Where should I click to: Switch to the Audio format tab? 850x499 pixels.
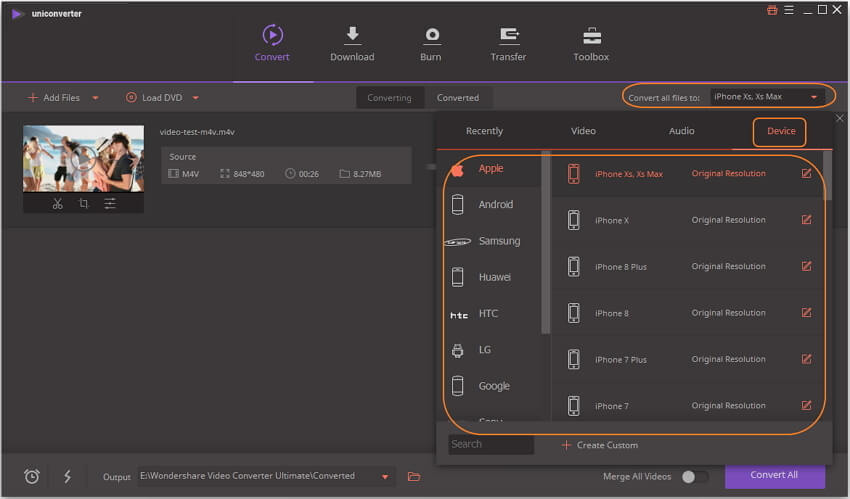pos(681,131)
